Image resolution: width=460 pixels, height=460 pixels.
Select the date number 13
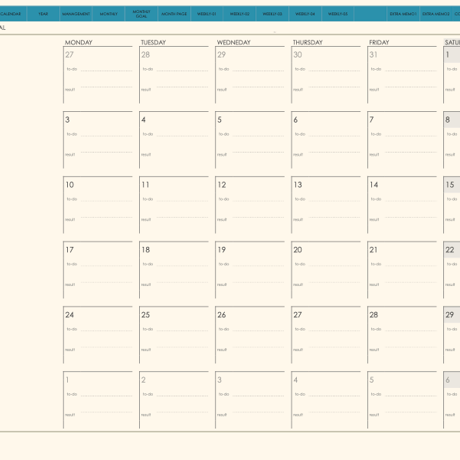[x=298, y=185]
